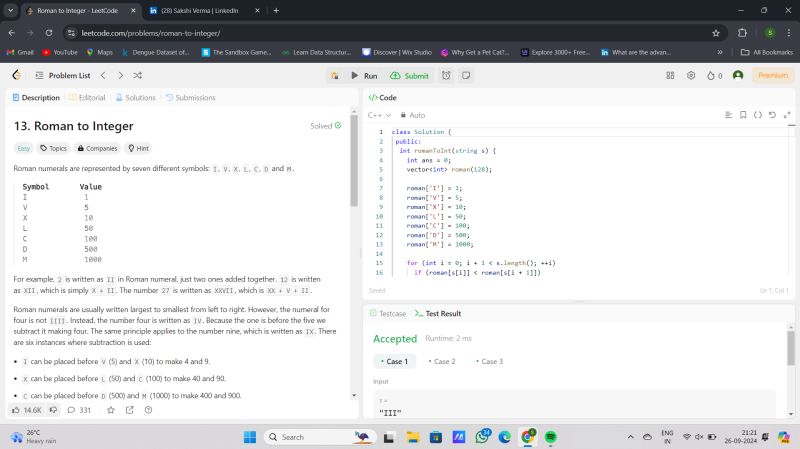Switch to the Solutions tab
Viewport: 800px width, 449px height.
pos(136,97)
